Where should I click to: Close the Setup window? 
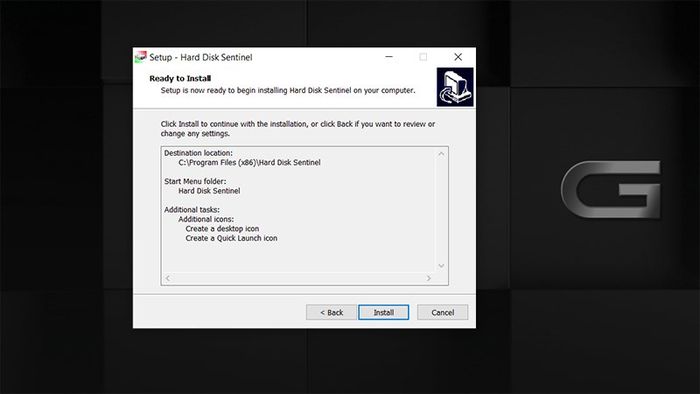[x=458, y=57]
